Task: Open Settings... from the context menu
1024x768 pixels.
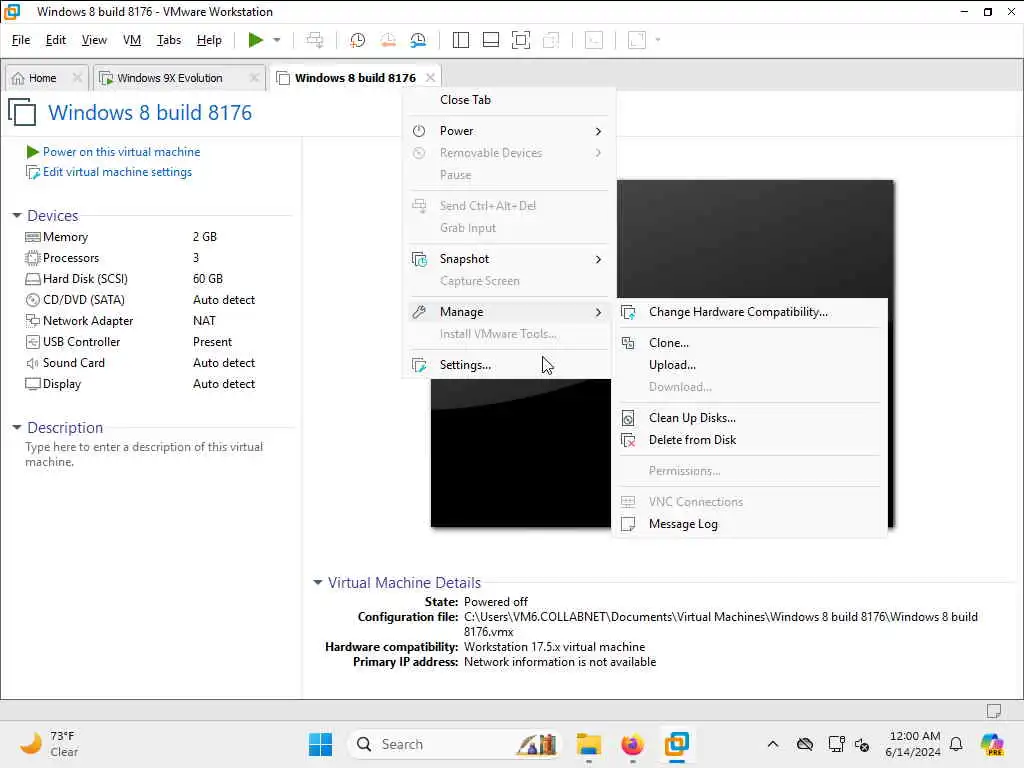Action: click(x=509, y=365)
